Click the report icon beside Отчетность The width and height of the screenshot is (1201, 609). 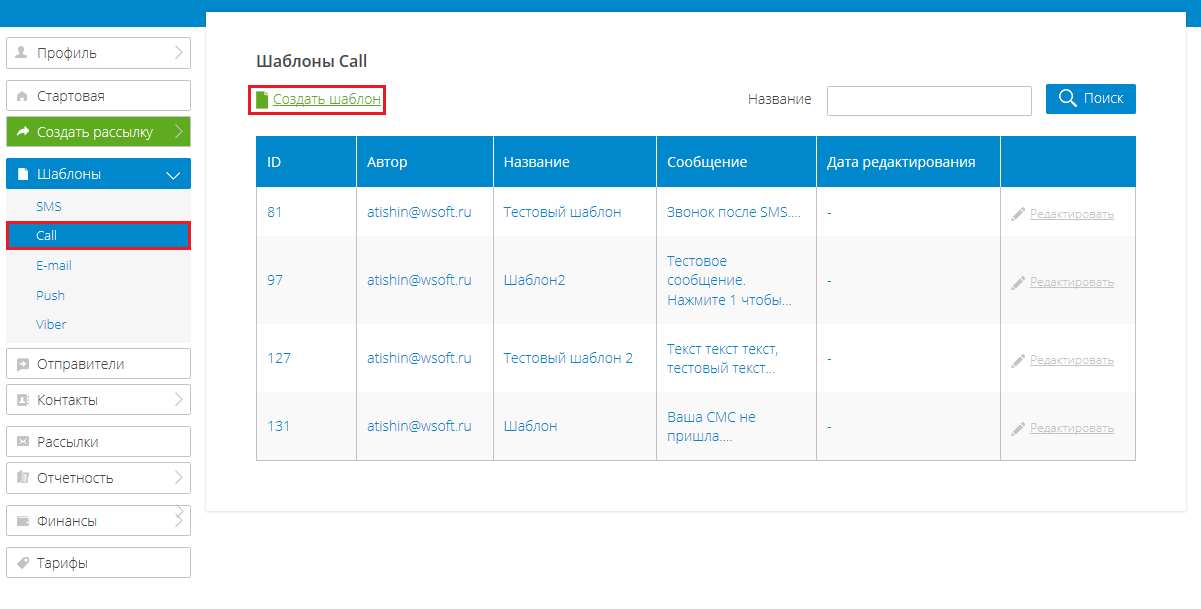[22, 478]
